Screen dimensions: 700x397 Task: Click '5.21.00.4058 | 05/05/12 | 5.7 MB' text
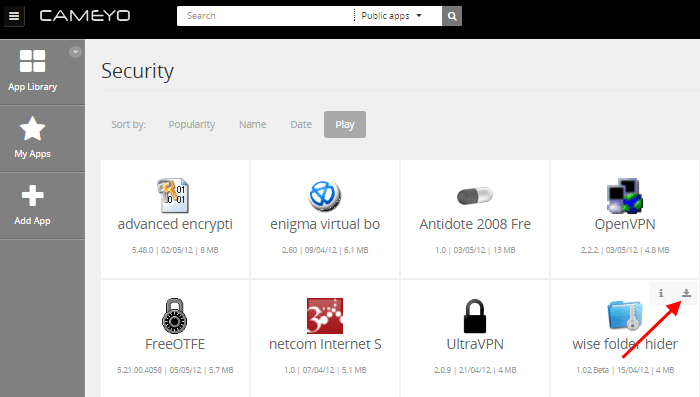tap(175, 370)
